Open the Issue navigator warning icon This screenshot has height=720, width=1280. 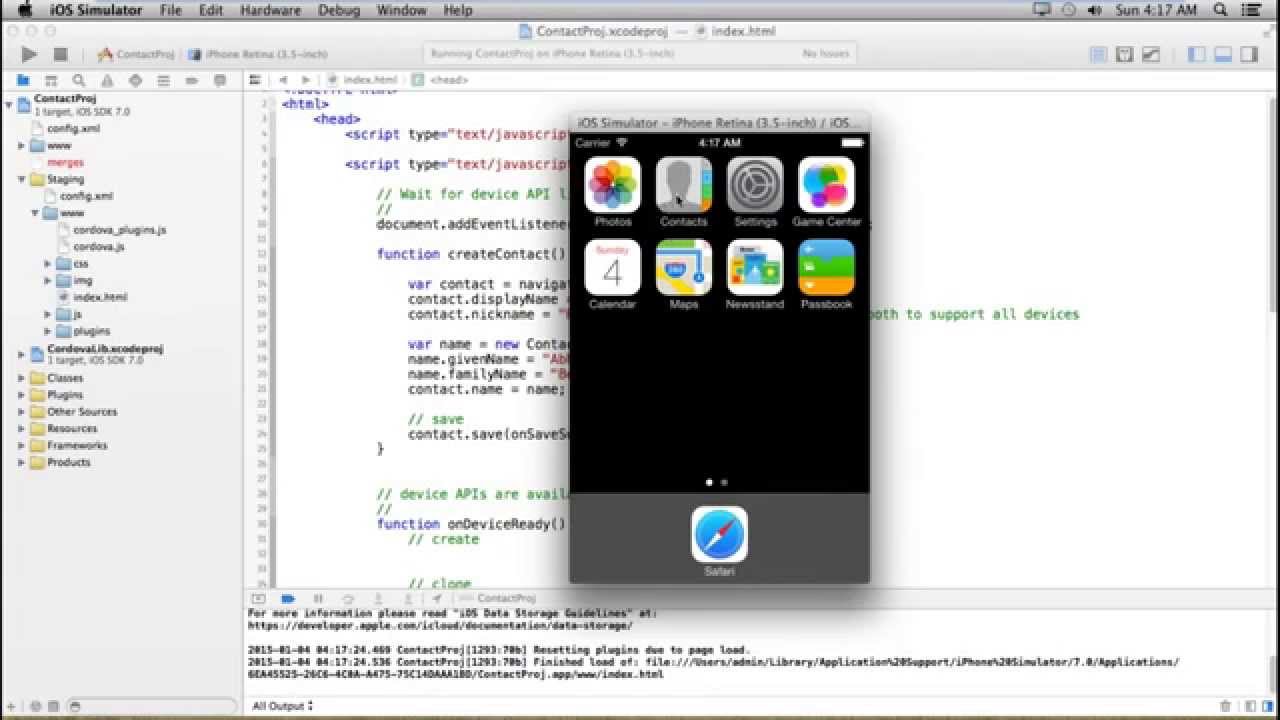pyautogui.click(x=107, y=80)
